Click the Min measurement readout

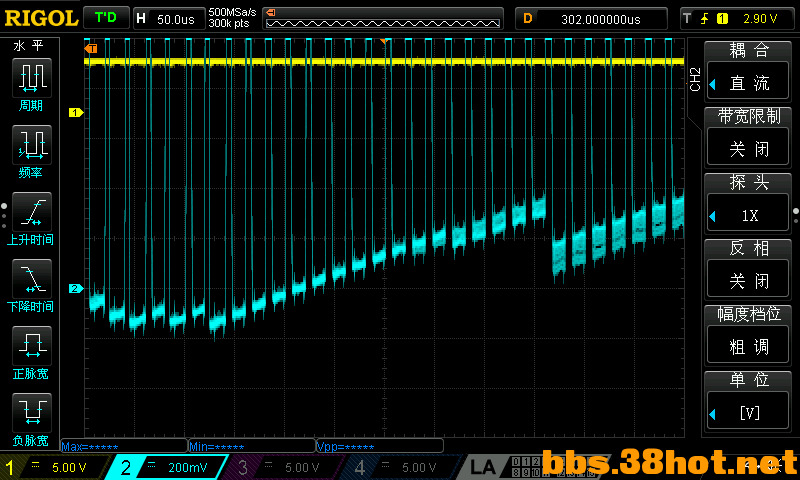(x=252, y=446)
